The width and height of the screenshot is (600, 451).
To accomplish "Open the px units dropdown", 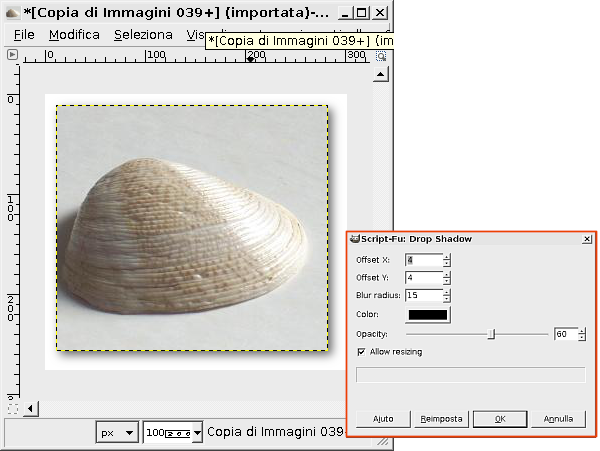I will (x=118, y=432).
